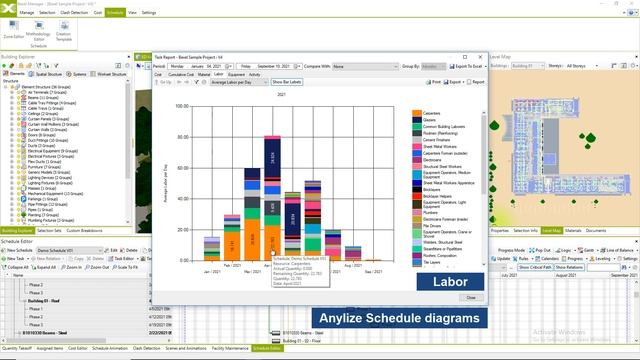Open the Compare With dropdown
Image resolution: width=640 pixels, height=360 pixels.
coord(365,66)
